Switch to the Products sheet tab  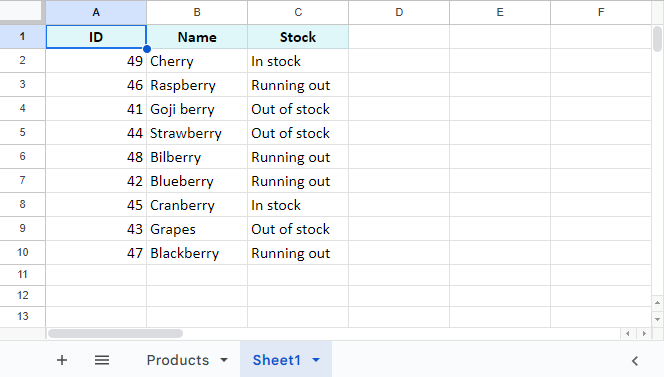click(178, 360)
